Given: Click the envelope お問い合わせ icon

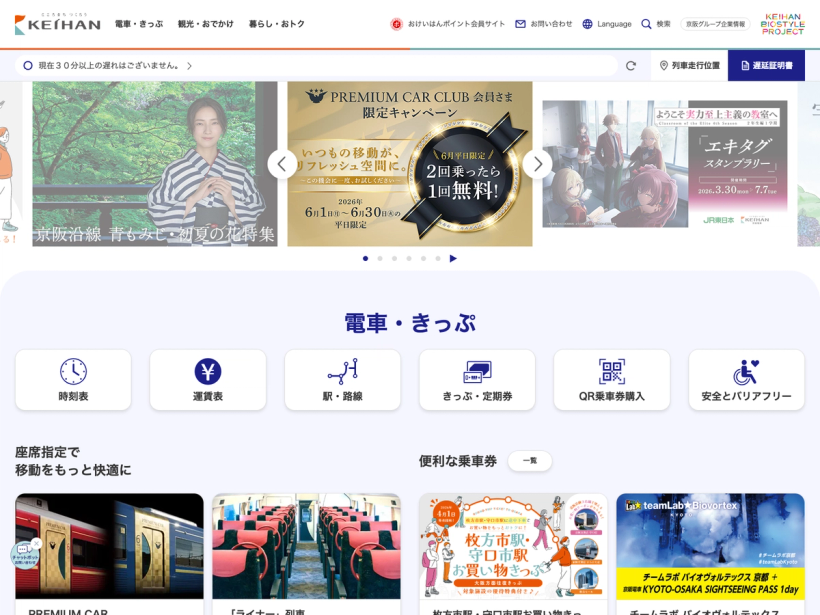Looking at the screenshot, I should pyautogui.click(x=520, y=24).
